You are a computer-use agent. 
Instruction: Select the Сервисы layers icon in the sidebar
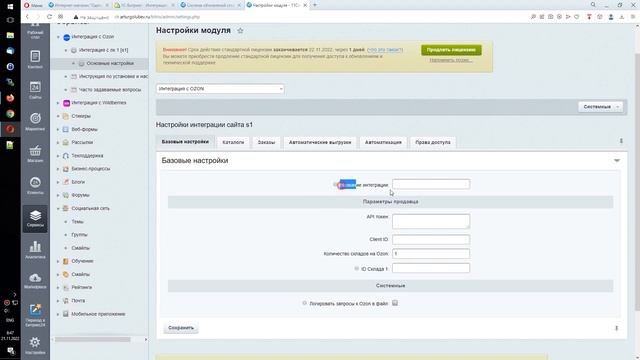35,218
